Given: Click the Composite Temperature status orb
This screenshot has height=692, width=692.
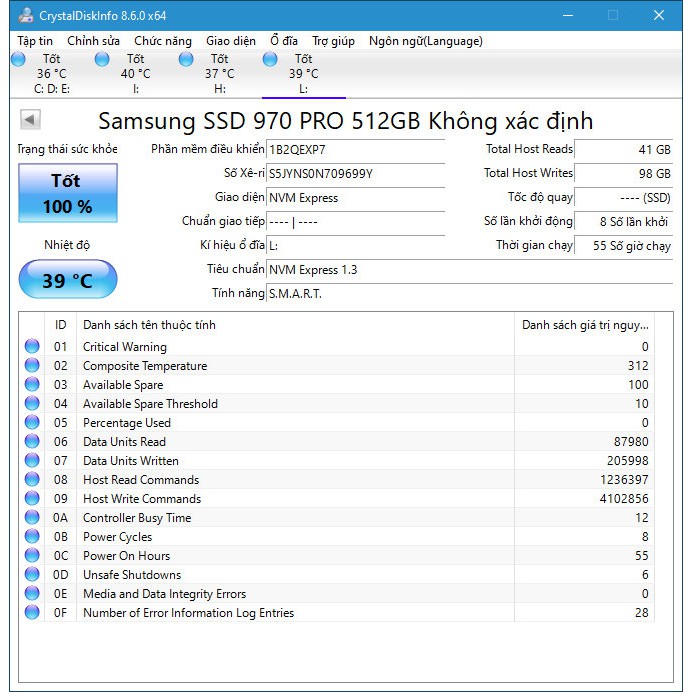Looking at the screenshot, I should click(32, 365).
